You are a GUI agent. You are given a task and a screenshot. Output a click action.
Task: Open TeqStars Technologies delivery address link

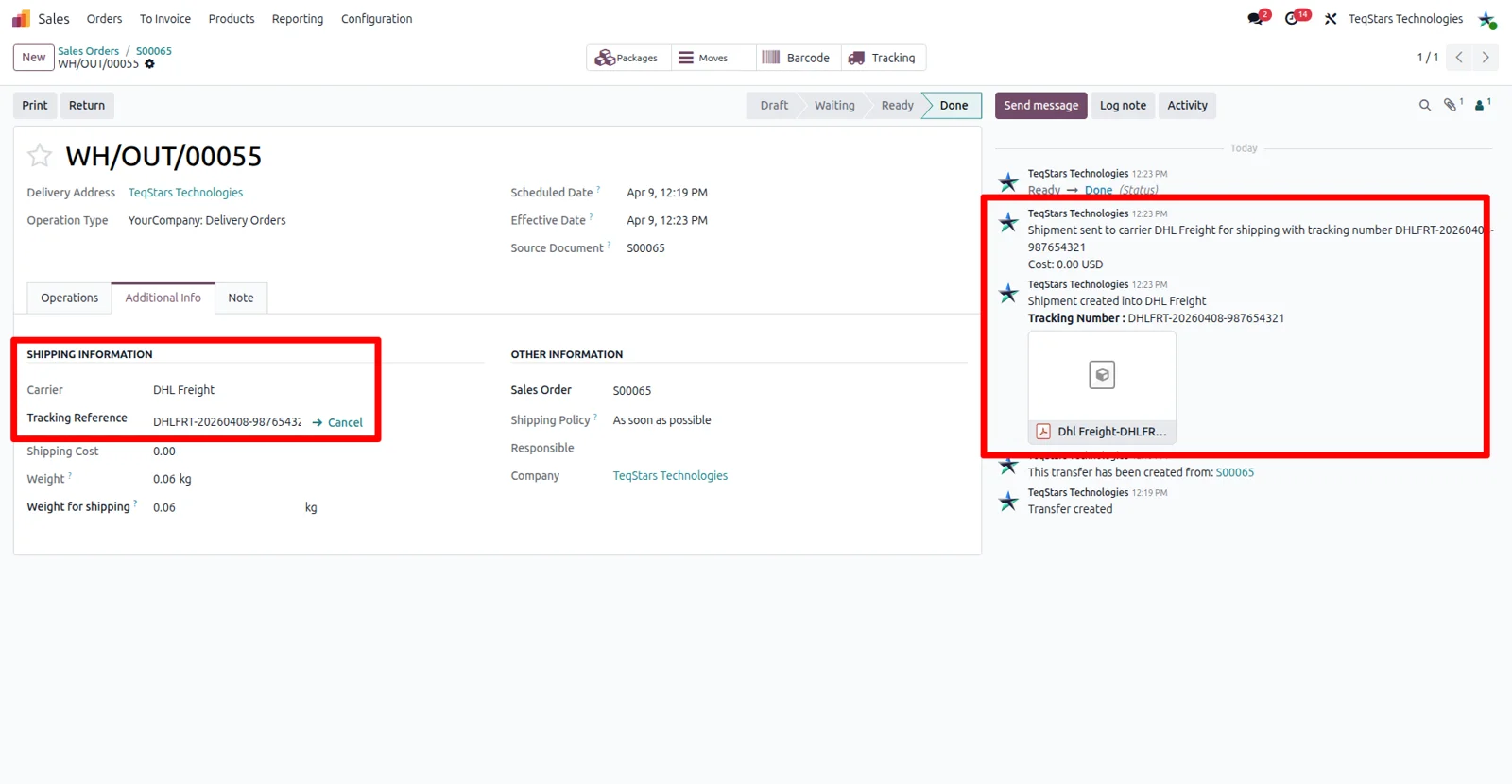pyautogui.click(x=186, y=193)
